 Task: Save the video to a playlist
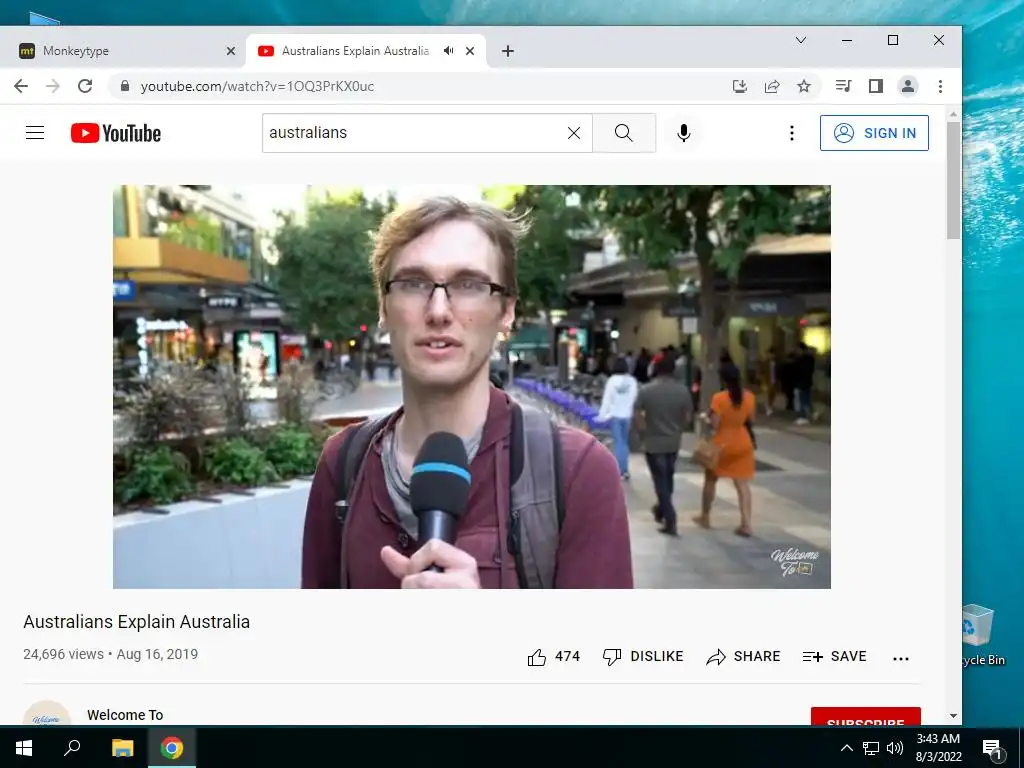point(834,656)
